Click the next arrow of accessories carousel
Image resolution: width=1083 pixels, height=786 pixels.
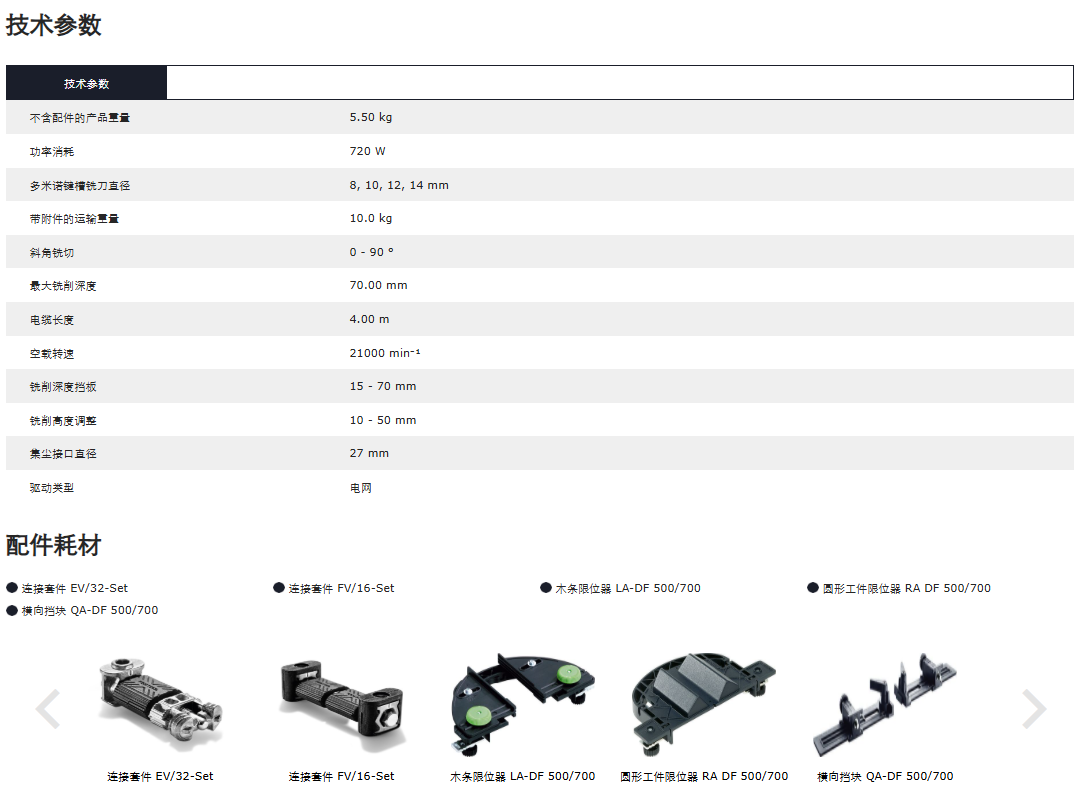pyautogui.click(x=1033, y=709)
